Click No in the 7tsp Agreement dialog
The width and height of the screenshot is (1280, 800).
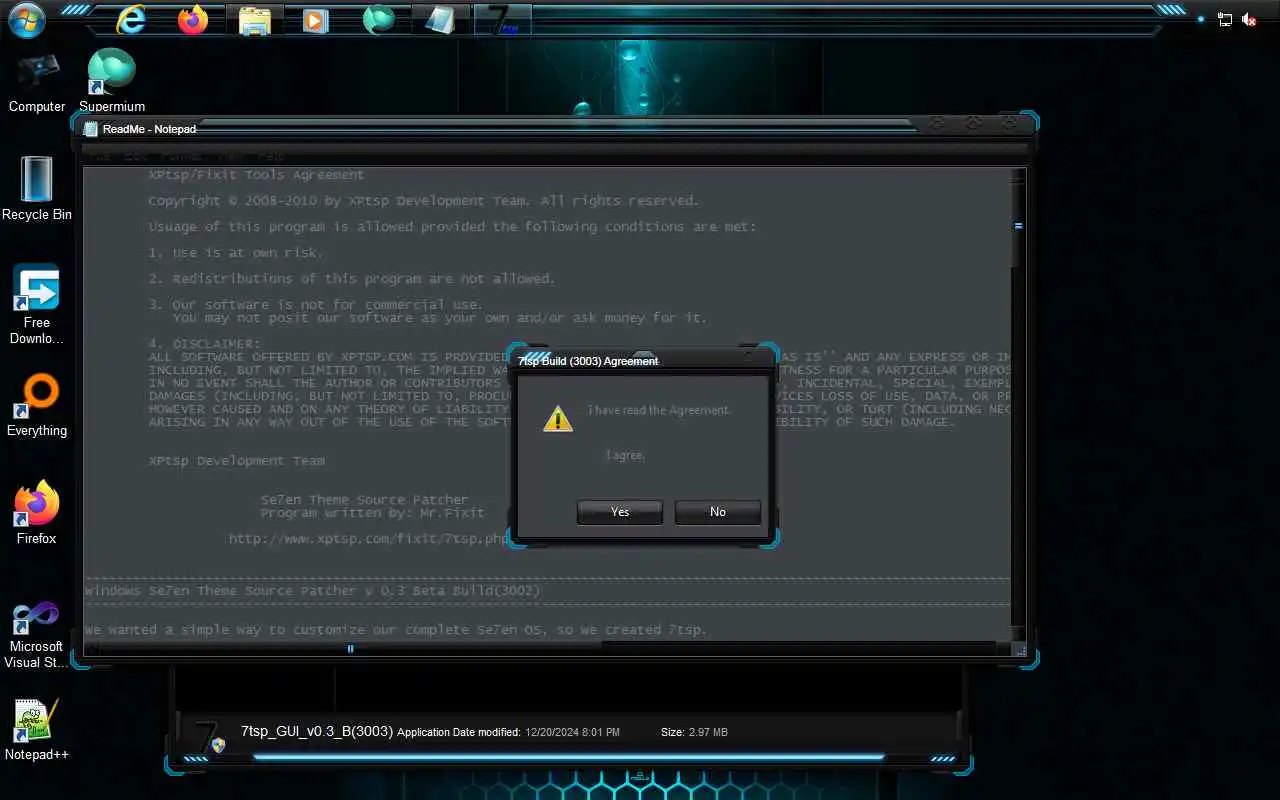tap(718, 512)
